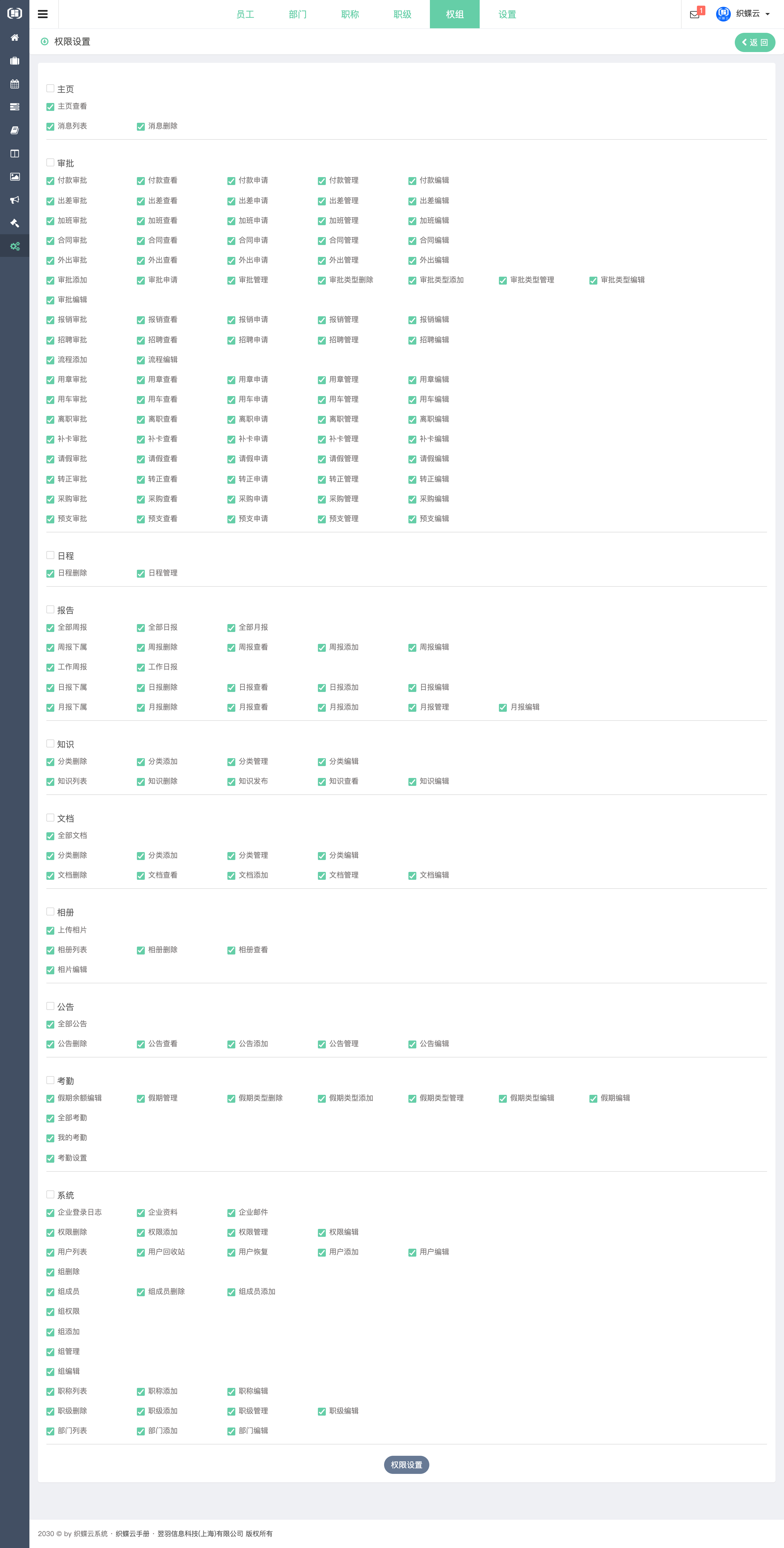The image size is (784, 1548).
Task: Open the calendar icon in sidebar
Action: (x=14, y=84)
